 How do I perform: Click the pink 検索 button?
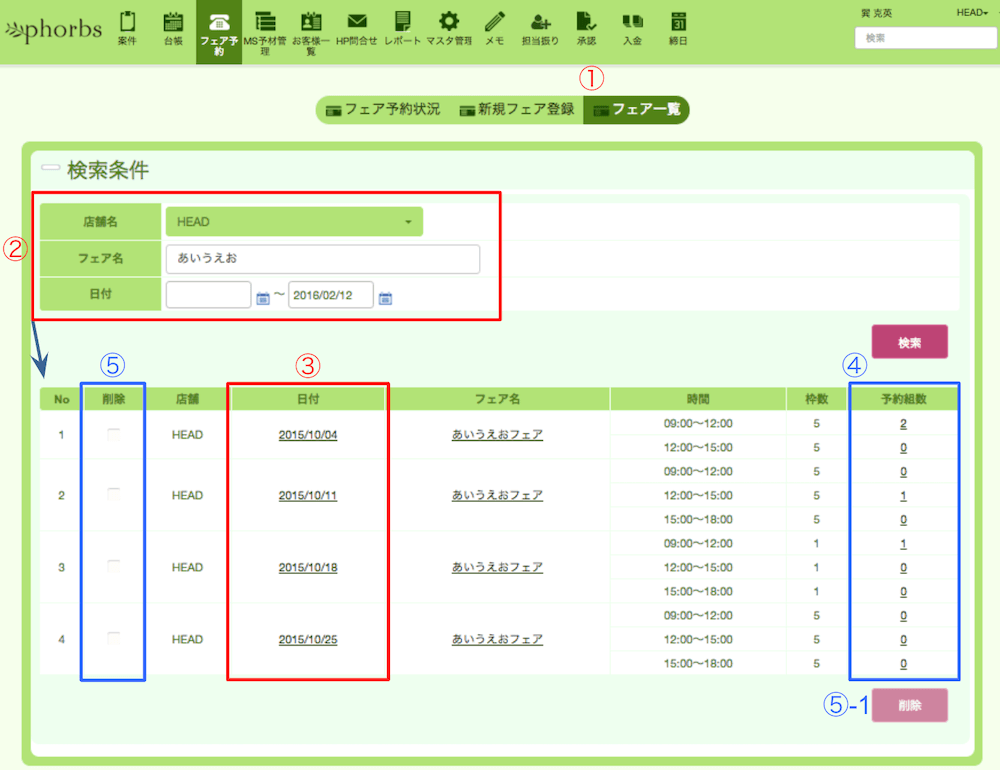click(x=909, y=343)
